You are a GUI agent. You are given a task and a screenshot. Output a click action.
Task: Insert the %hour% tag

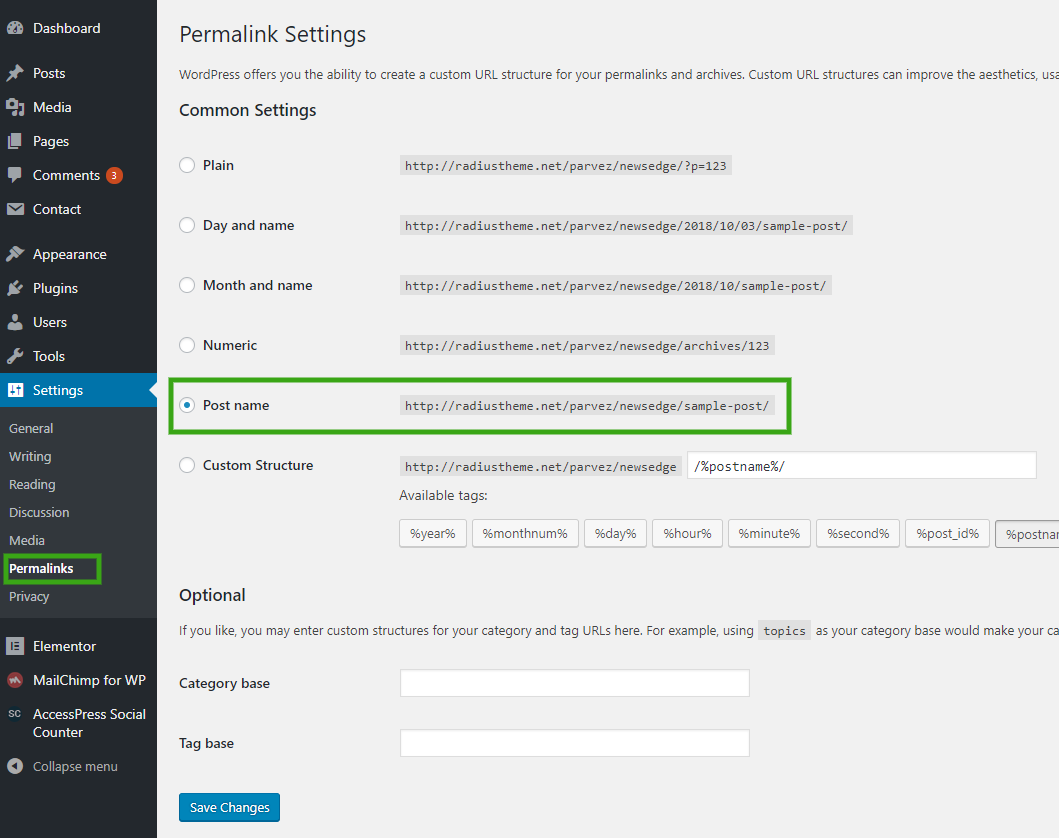688,533
